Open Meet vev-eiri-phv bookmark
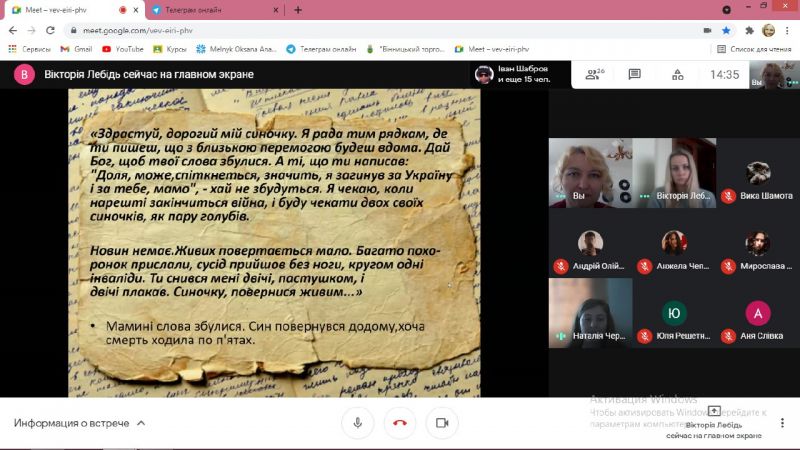Screen dimensions: 800x450 [492, 49]
